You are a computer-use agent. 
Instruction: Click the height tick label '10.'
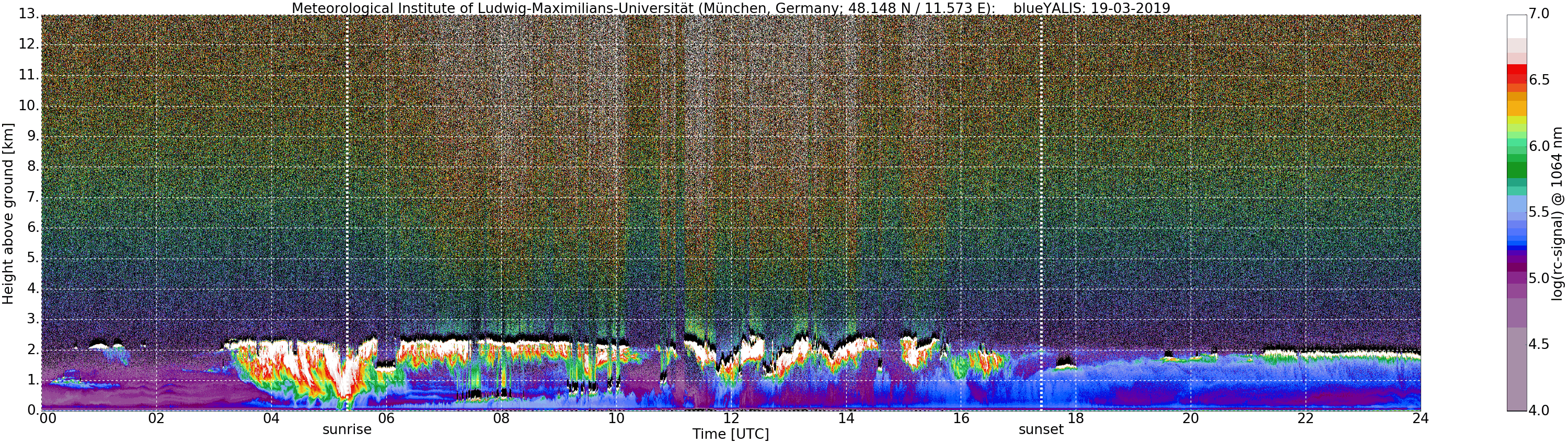tap(29, 105)
